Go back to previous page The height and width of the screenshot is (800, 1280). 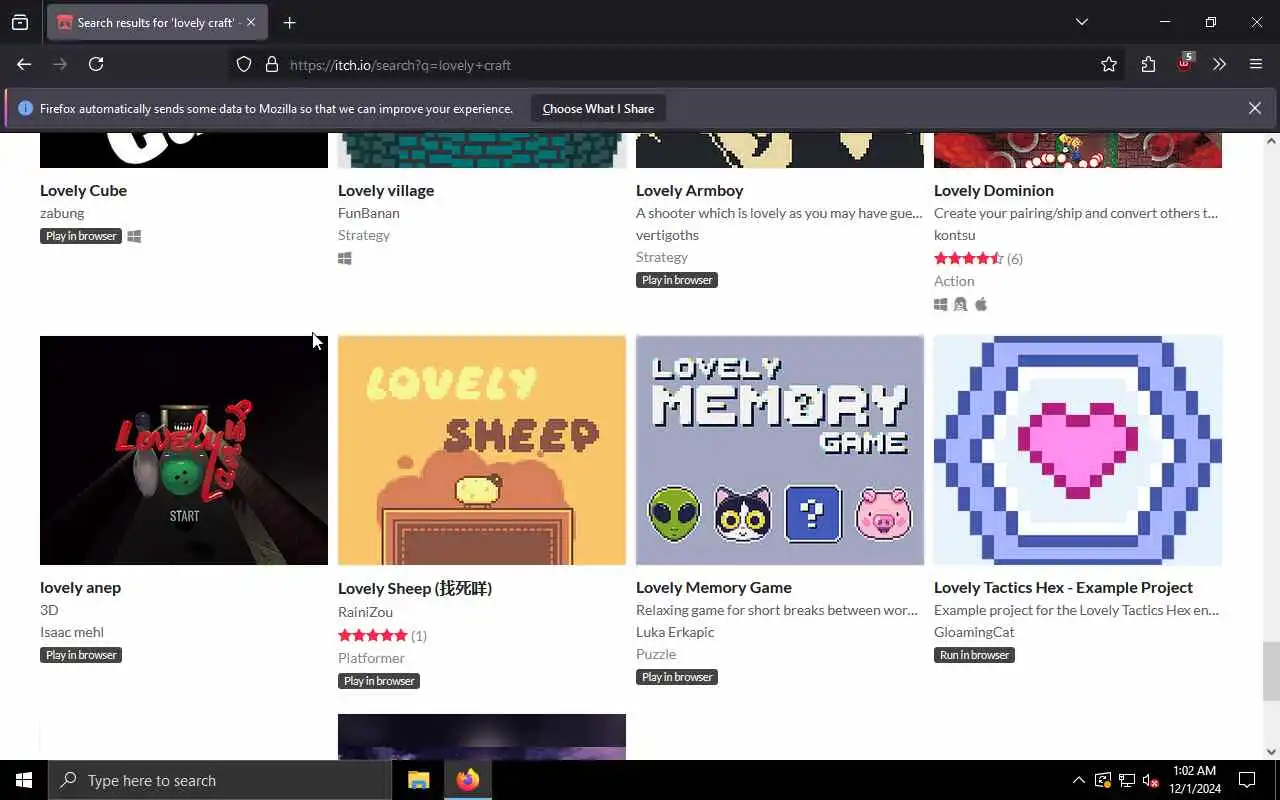point(24,64)
